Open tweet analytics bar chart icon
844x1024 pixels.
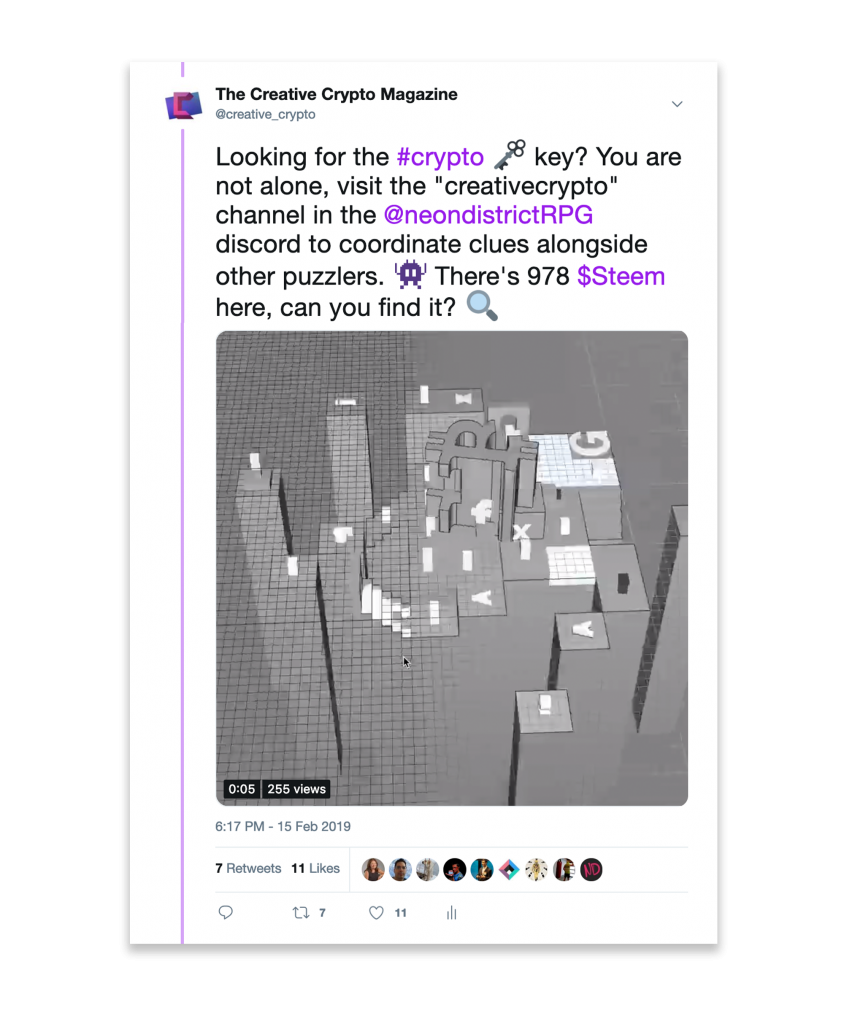click(451, 912)
